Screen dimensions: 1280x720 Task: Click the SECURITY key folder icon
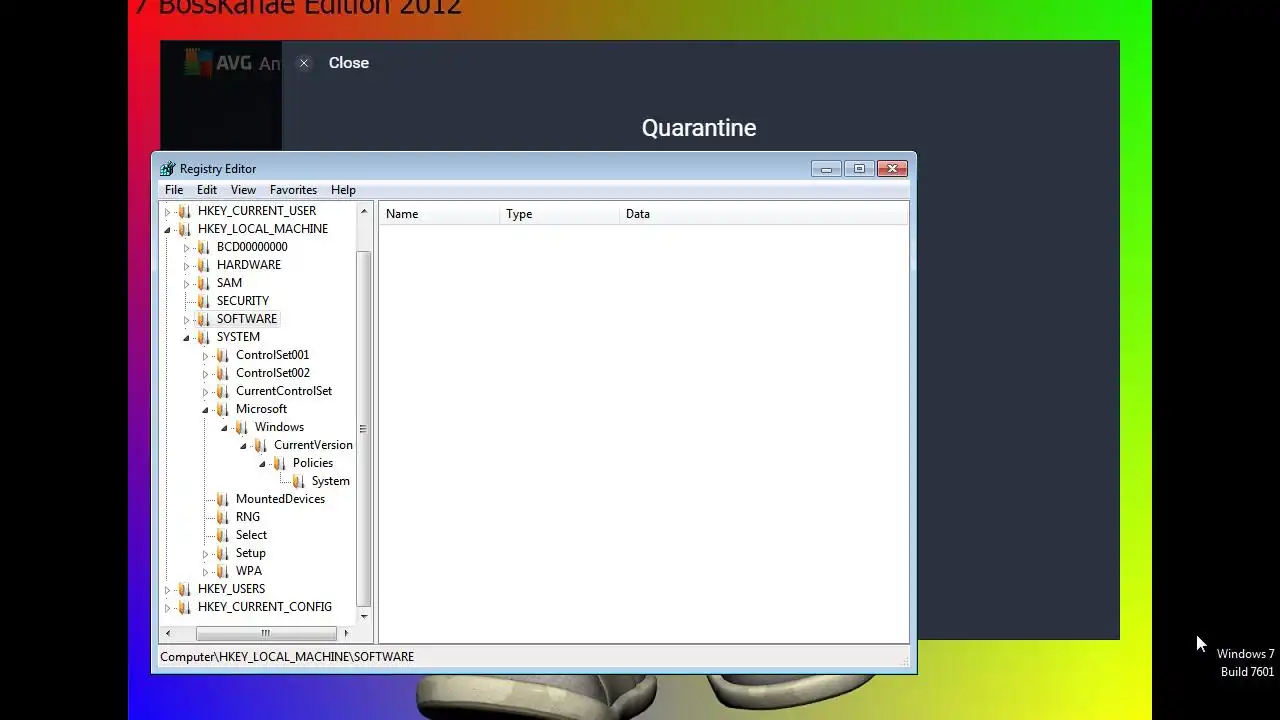(x=203, y=301)
